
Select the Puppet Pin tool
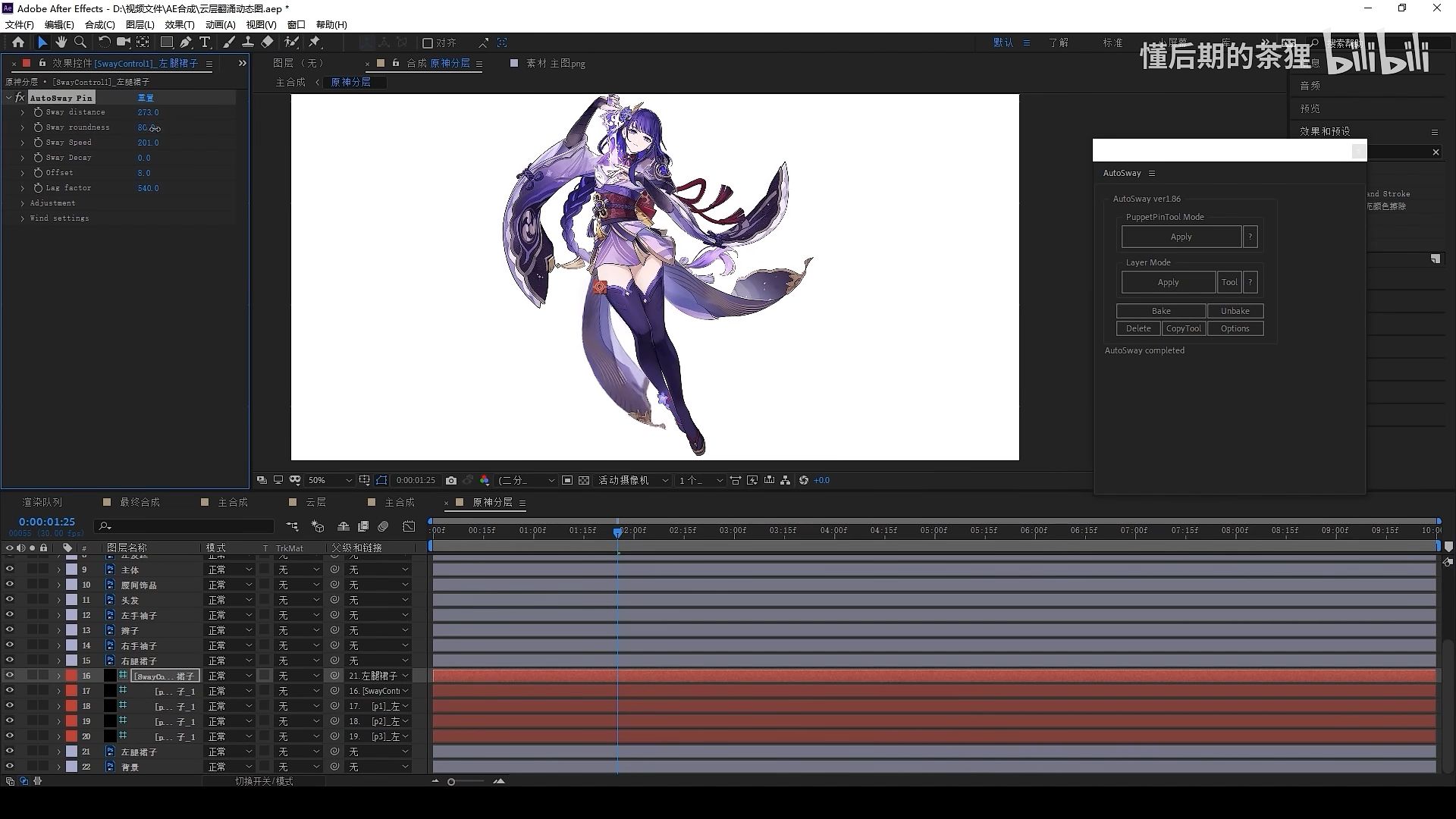click(x=315, y=42)
